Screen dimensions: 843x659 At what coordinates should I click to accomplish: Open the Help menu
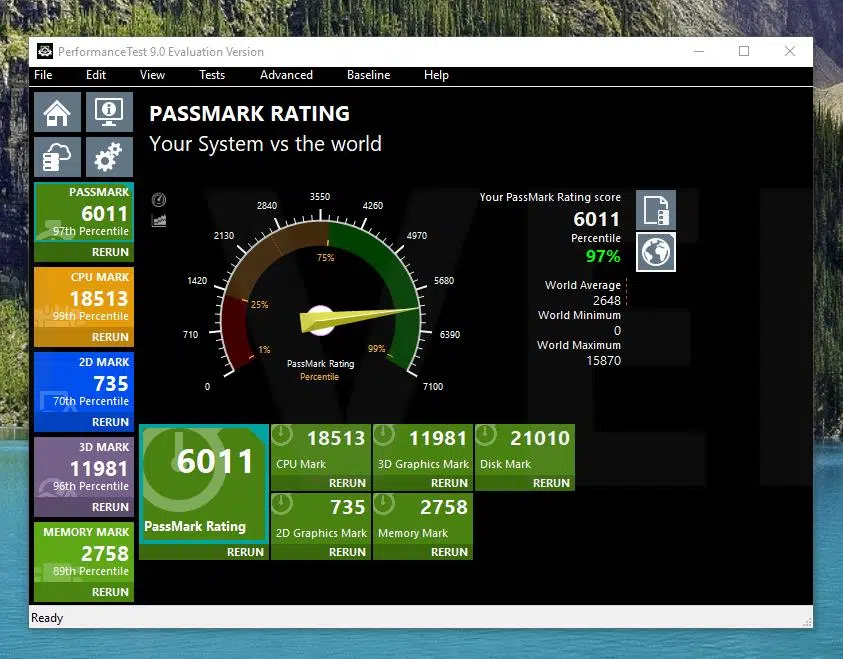click(x=436, y=75)
